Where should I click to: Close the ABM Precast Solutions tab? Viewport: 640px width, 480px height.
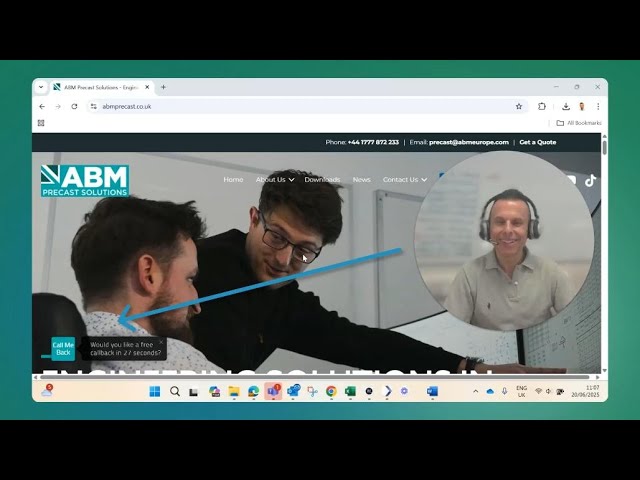[147, 87]
